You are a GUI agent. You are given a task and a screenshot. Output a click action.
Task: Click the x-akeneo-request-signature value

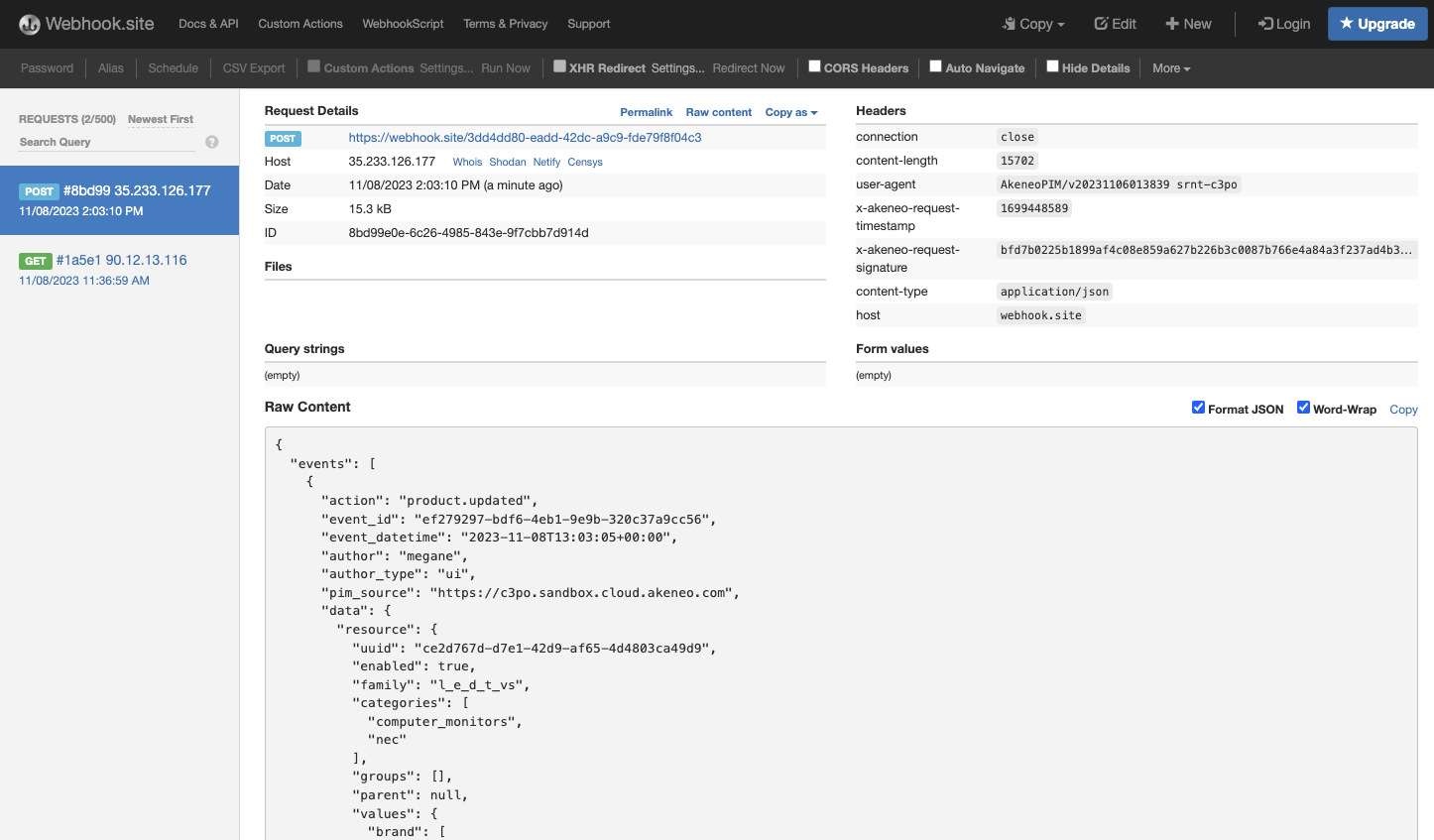(1206, 250)
